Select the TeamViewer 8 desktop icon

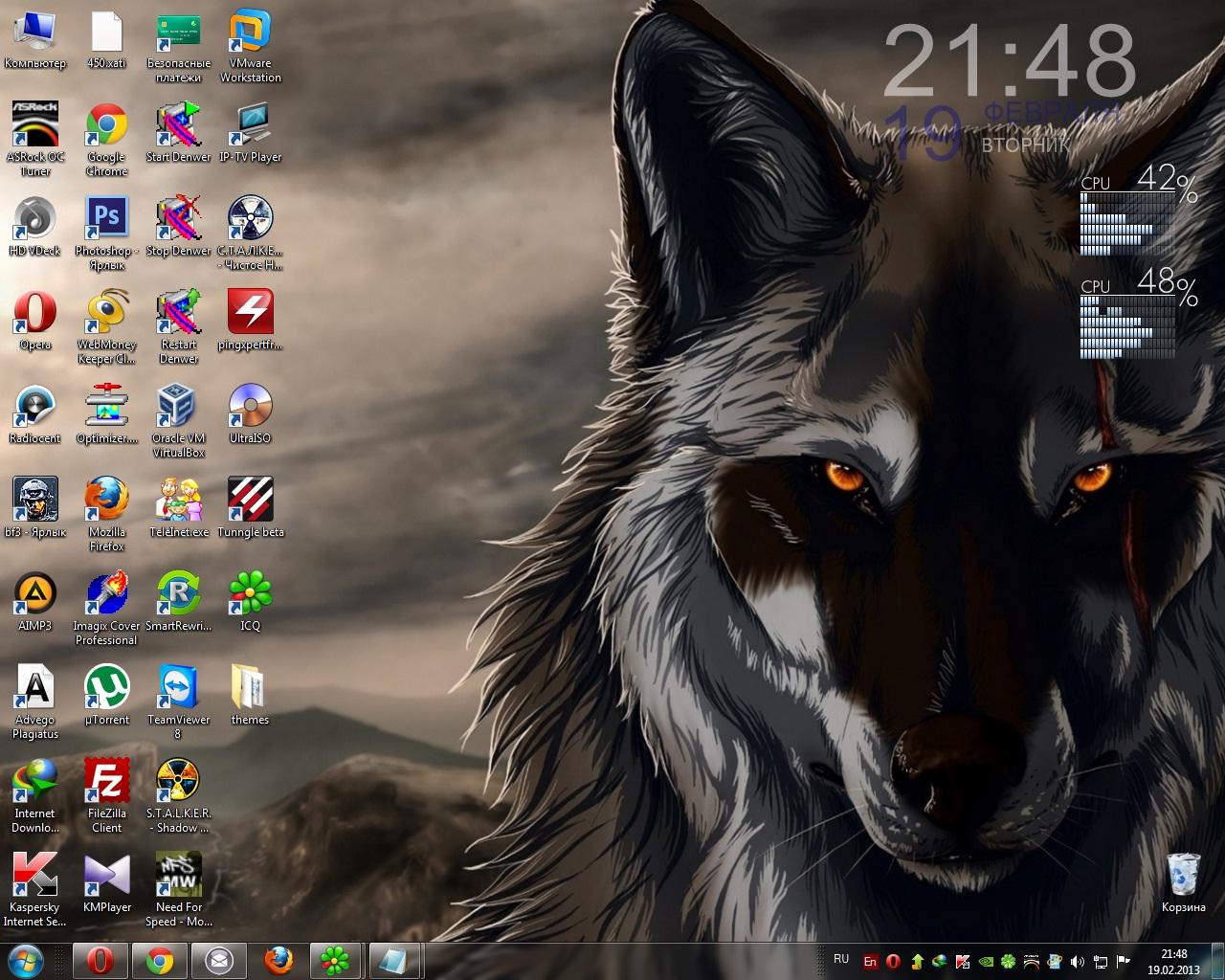tap(178, 688)
